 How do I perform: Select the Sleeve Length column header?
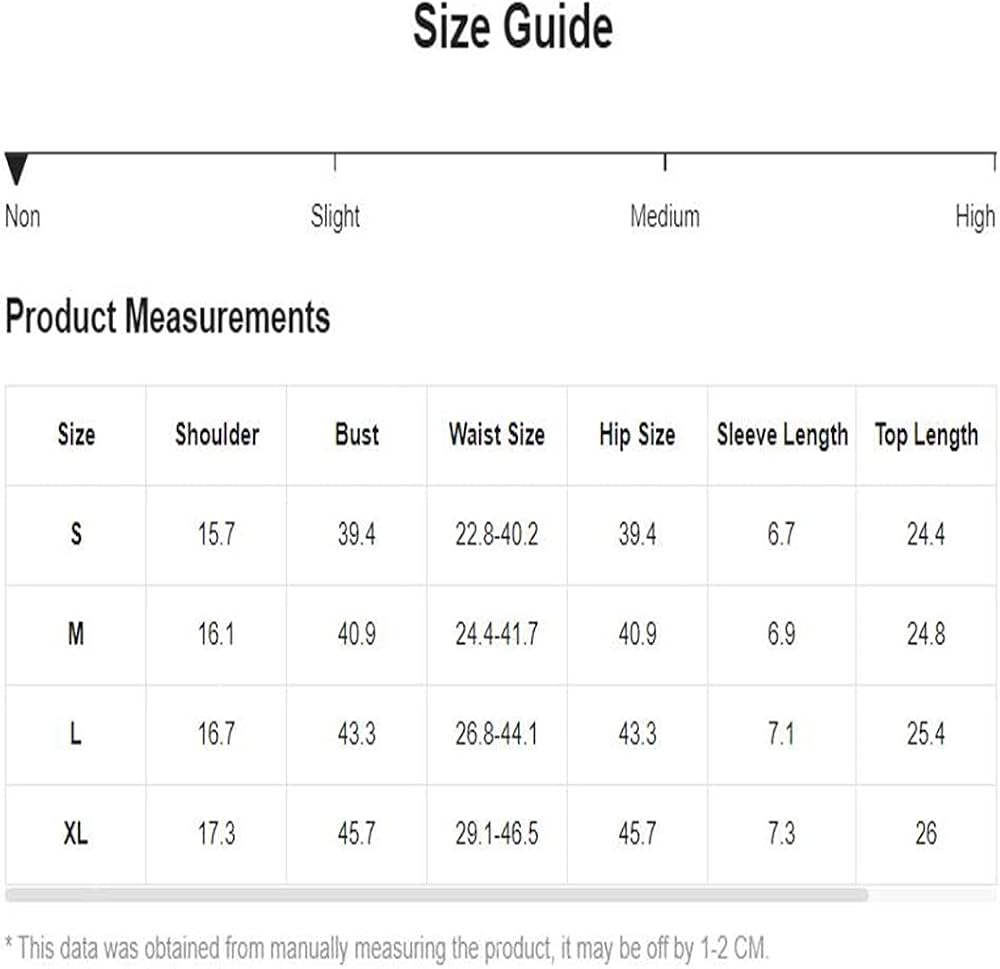click(x=782, y=435)
